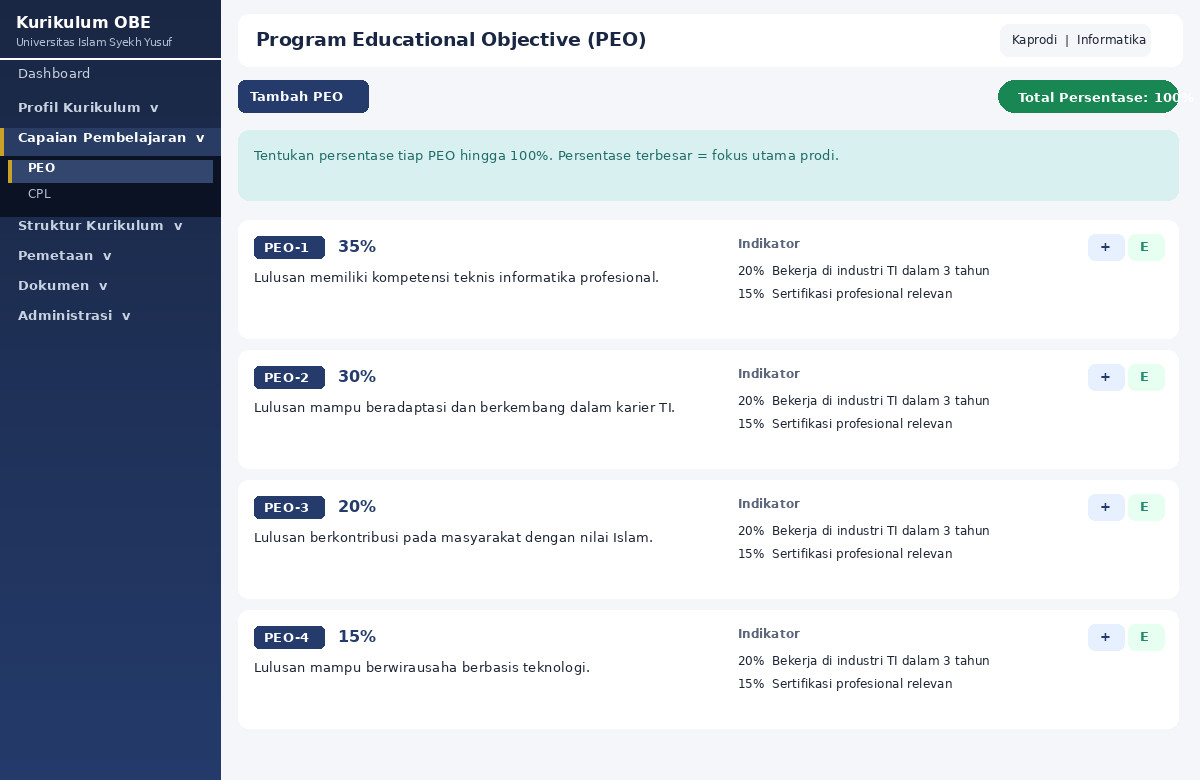Image resolution: width=1200 pixels, height=780 pixels.
Task: Click the Kaprodi Informatika user badge
Action: [1075, 40]
